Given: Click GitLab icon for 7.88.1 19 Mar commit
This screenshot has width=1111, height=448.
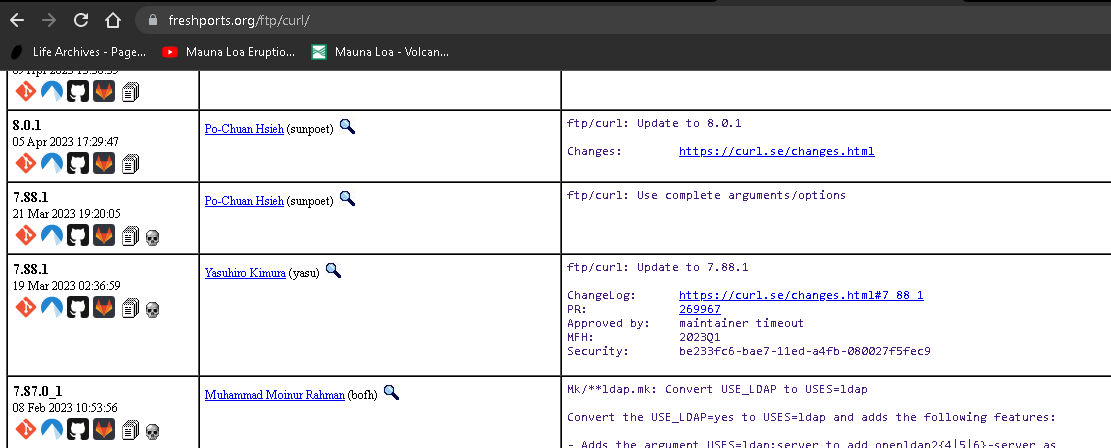Looking at the screenshot, I should 104,308.
